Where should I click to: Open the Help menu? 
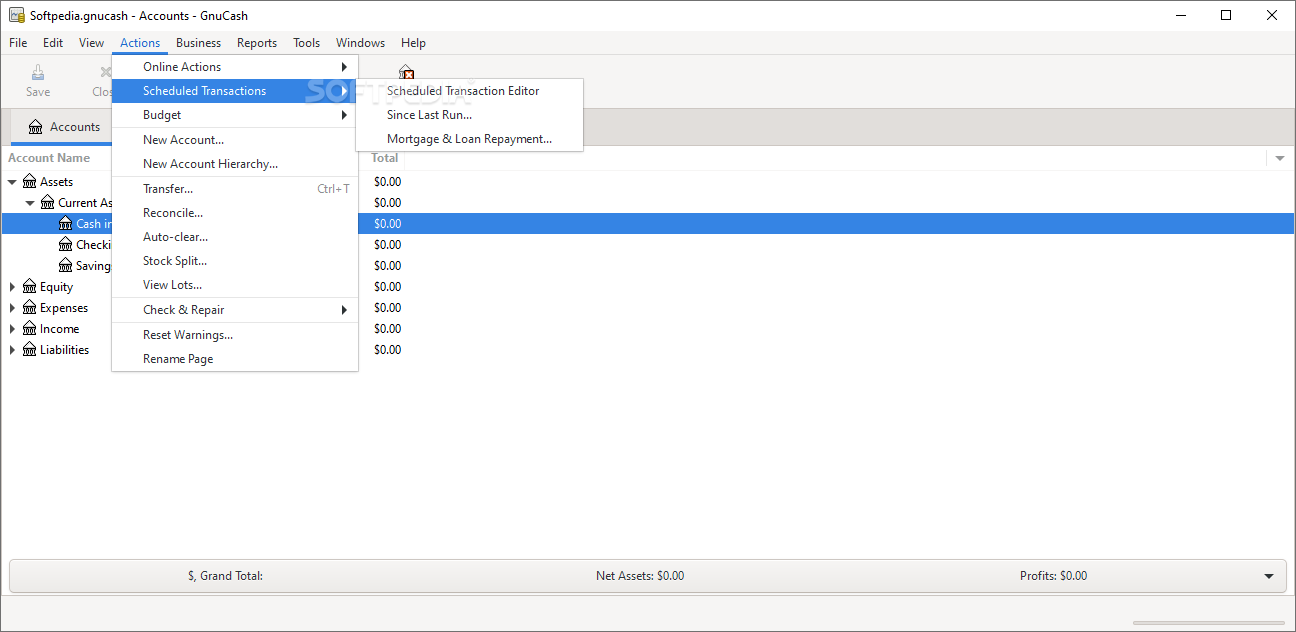pos(413,43)
